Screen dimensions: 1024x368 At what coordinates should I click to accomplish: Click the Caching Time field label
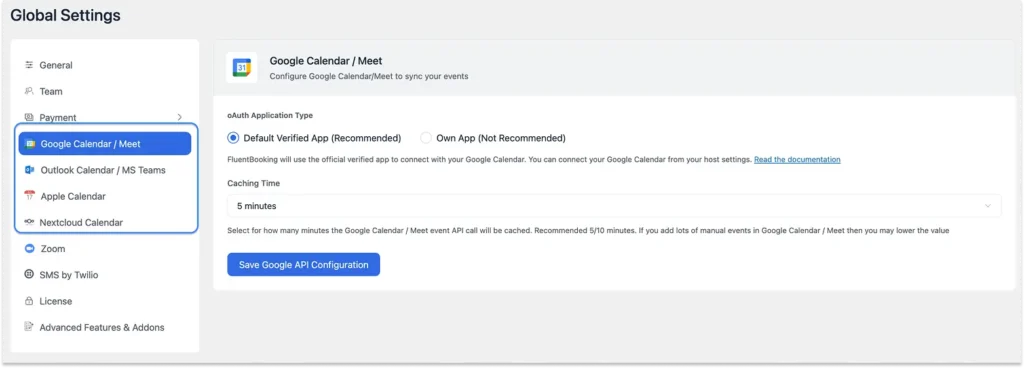point(253,183)
